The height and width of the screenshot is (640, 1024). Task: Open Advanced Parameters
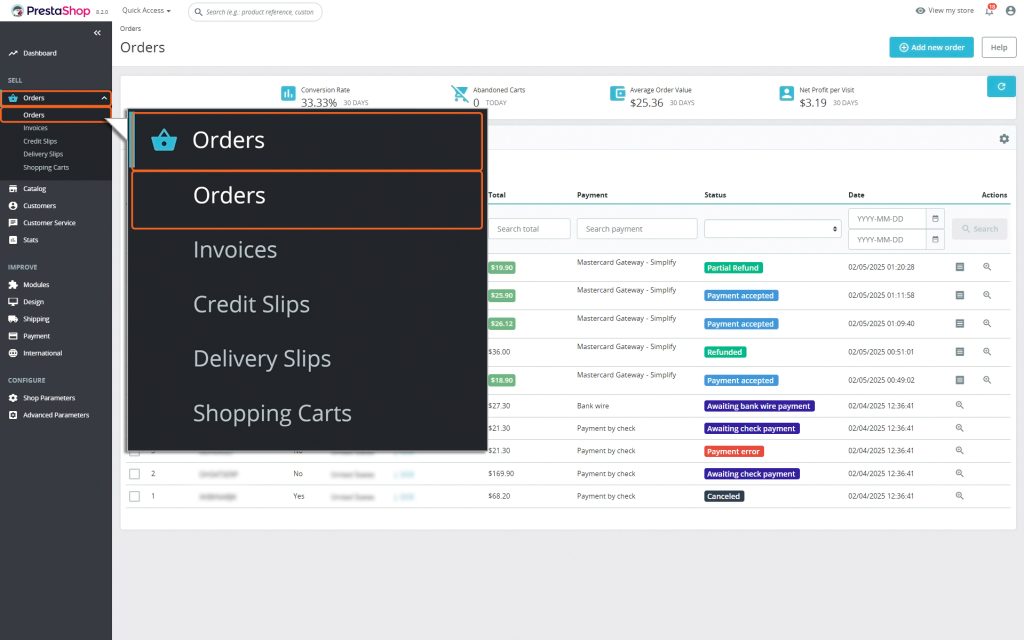pyautogui.click(x=56, y=415)
